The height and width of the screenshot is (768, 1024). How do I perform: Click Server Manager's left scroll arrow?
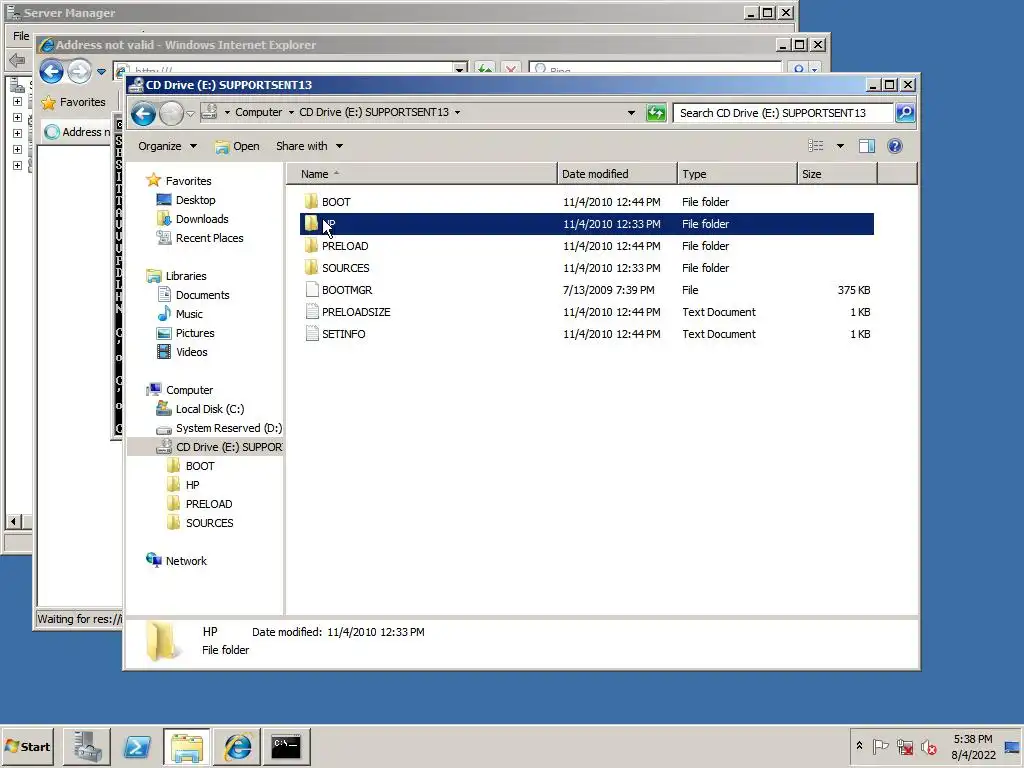(13, 521)
